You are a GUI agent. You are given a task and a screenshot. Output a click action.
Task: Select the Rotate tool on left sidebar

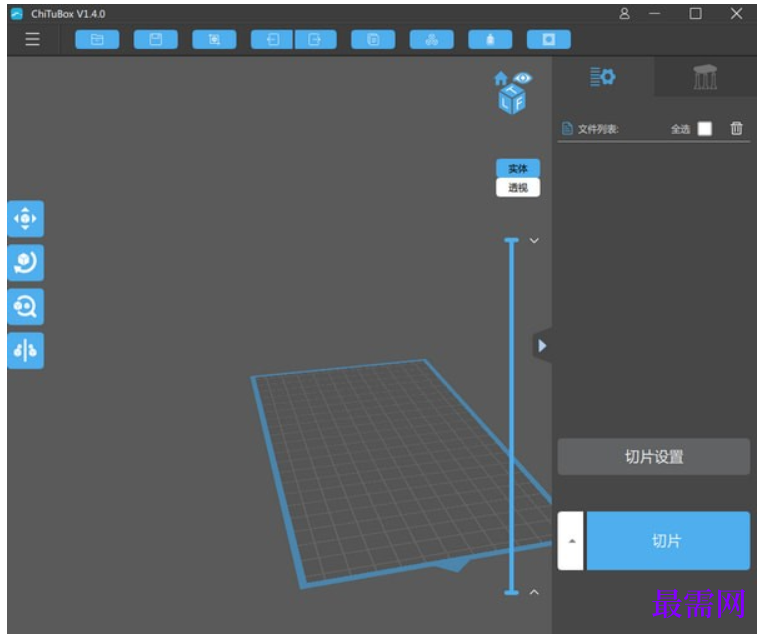[x=25, y=263]
